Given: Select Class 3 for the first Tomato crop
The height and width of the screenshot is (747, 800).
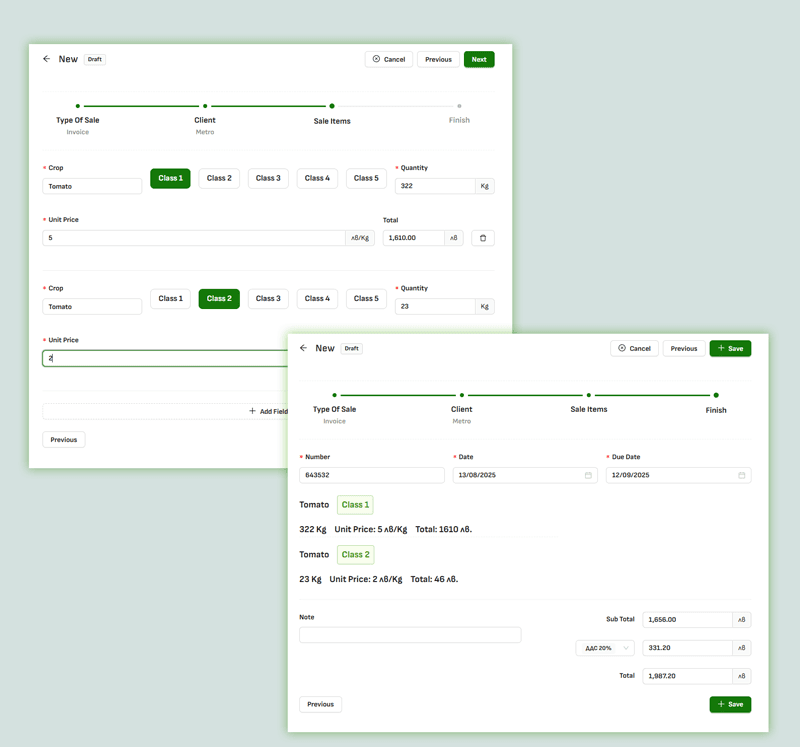Looking at the screenshot, I should tap(268, 178).
